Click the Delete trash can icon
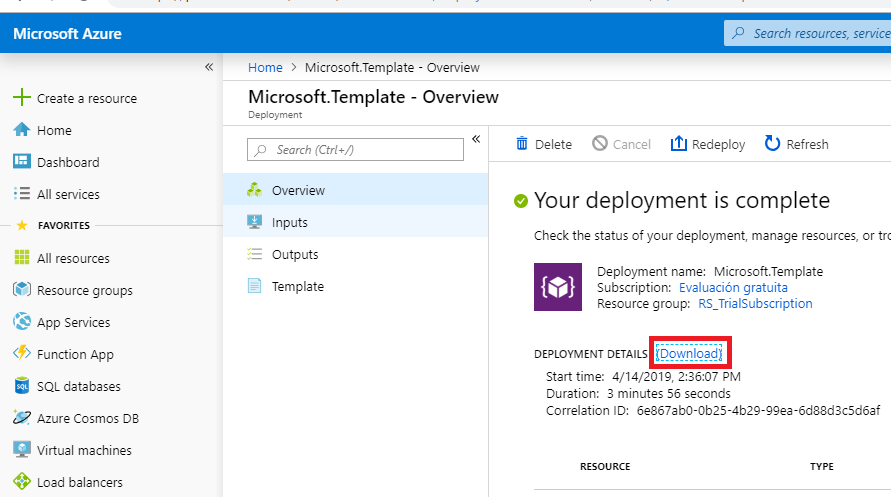 tap(522, 144)
